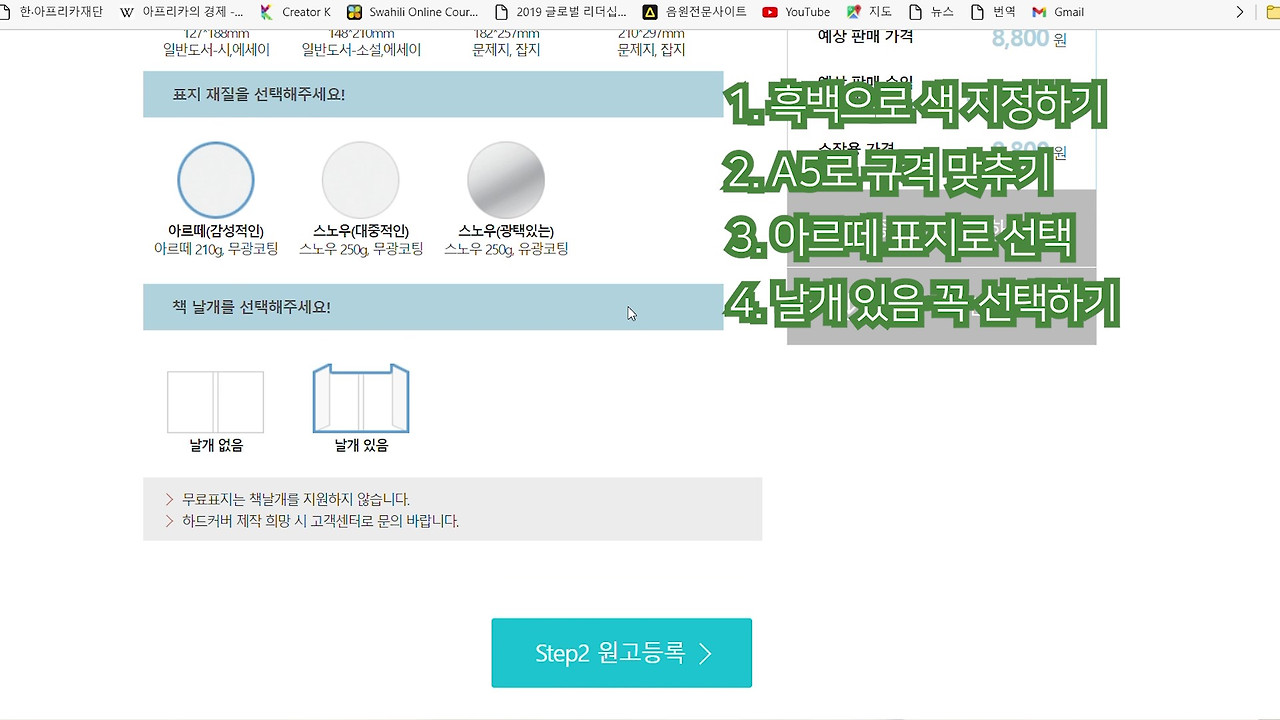Click the 일반도서-소설,에세이 size label
This screenshot has width=1280, height=720.
[x=361, y=49]
